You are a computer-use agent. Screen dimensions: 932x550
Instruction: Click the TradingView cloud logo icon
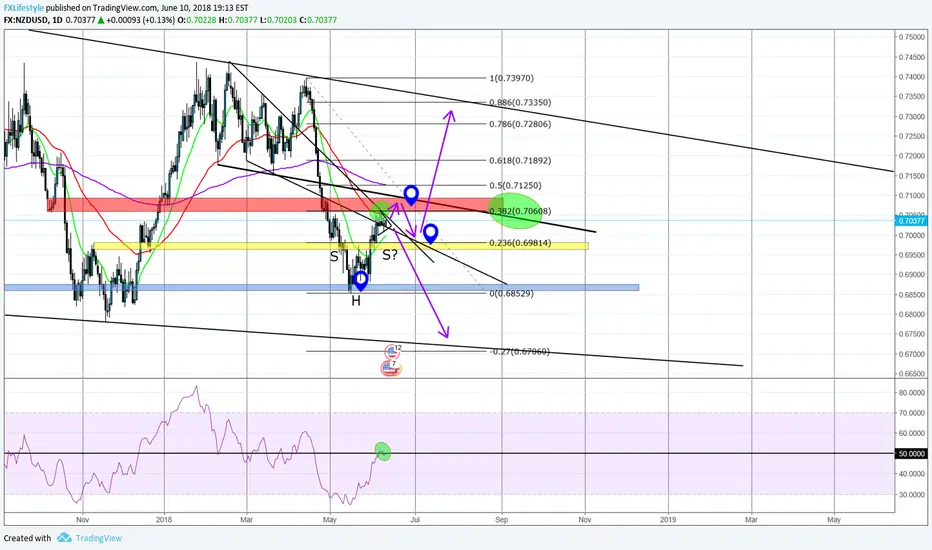click(x=64, y=538)
